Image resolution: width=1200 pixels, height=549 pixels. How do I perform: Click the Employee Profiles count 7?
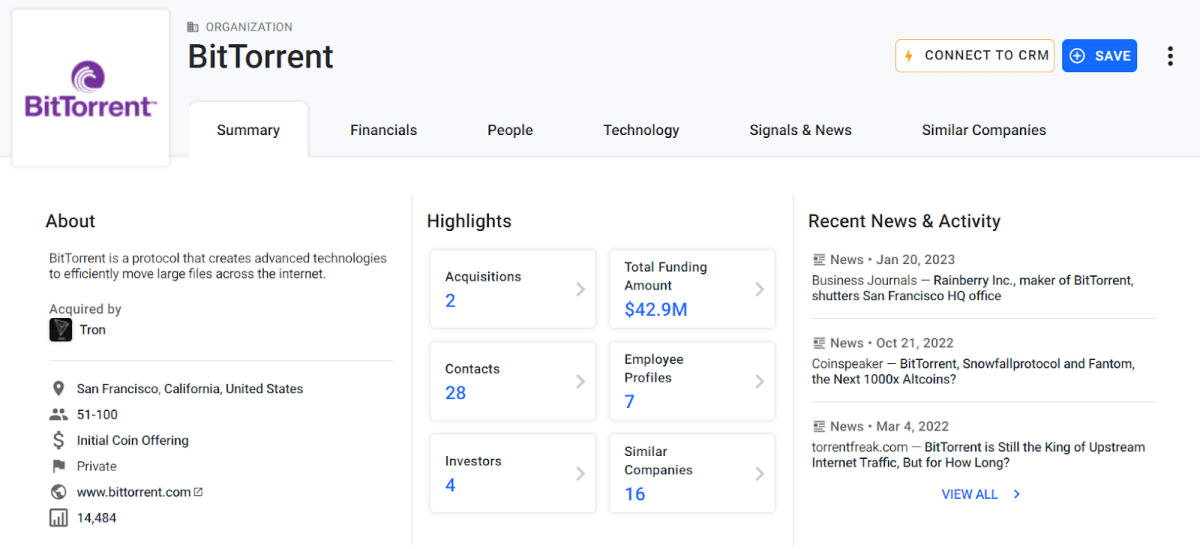point(630,402)
